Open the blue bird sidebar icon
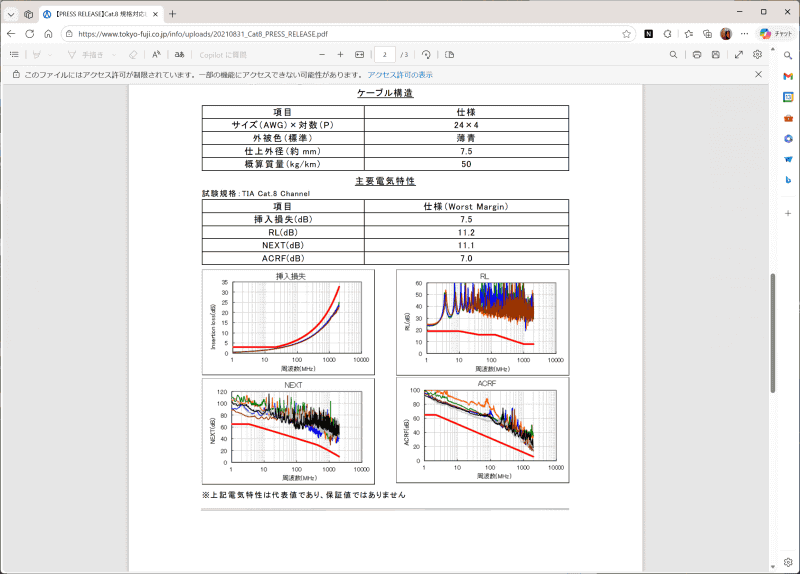This screenshot has height=574, width=800. click(788, 159)
